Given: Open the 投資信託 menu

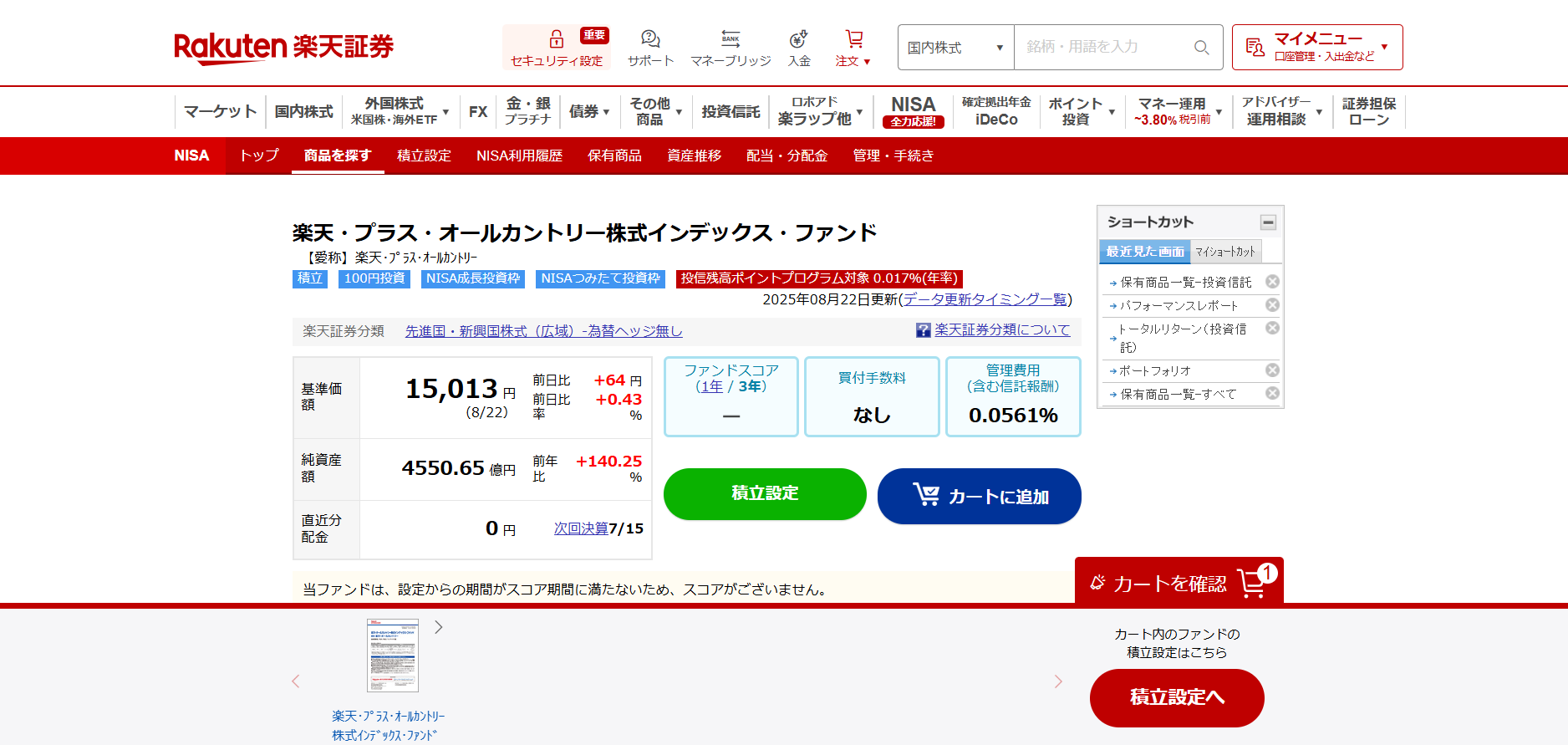Looking at the screenshot, I should pos(731,111).
